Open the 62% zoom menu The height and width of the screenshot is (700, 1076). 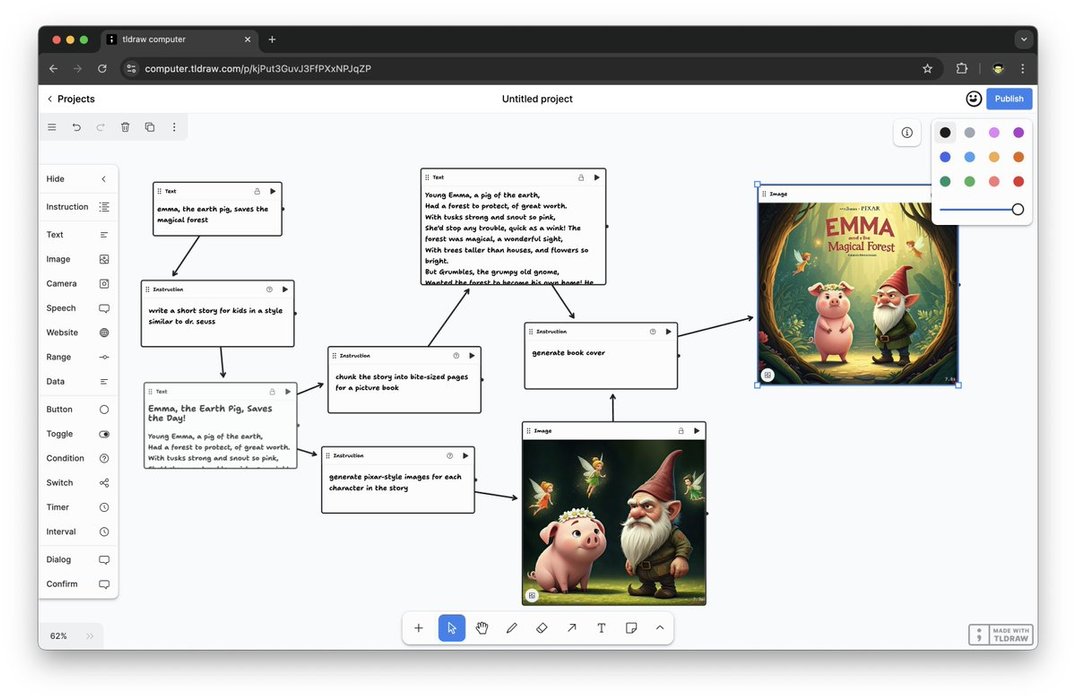[58, 636]
